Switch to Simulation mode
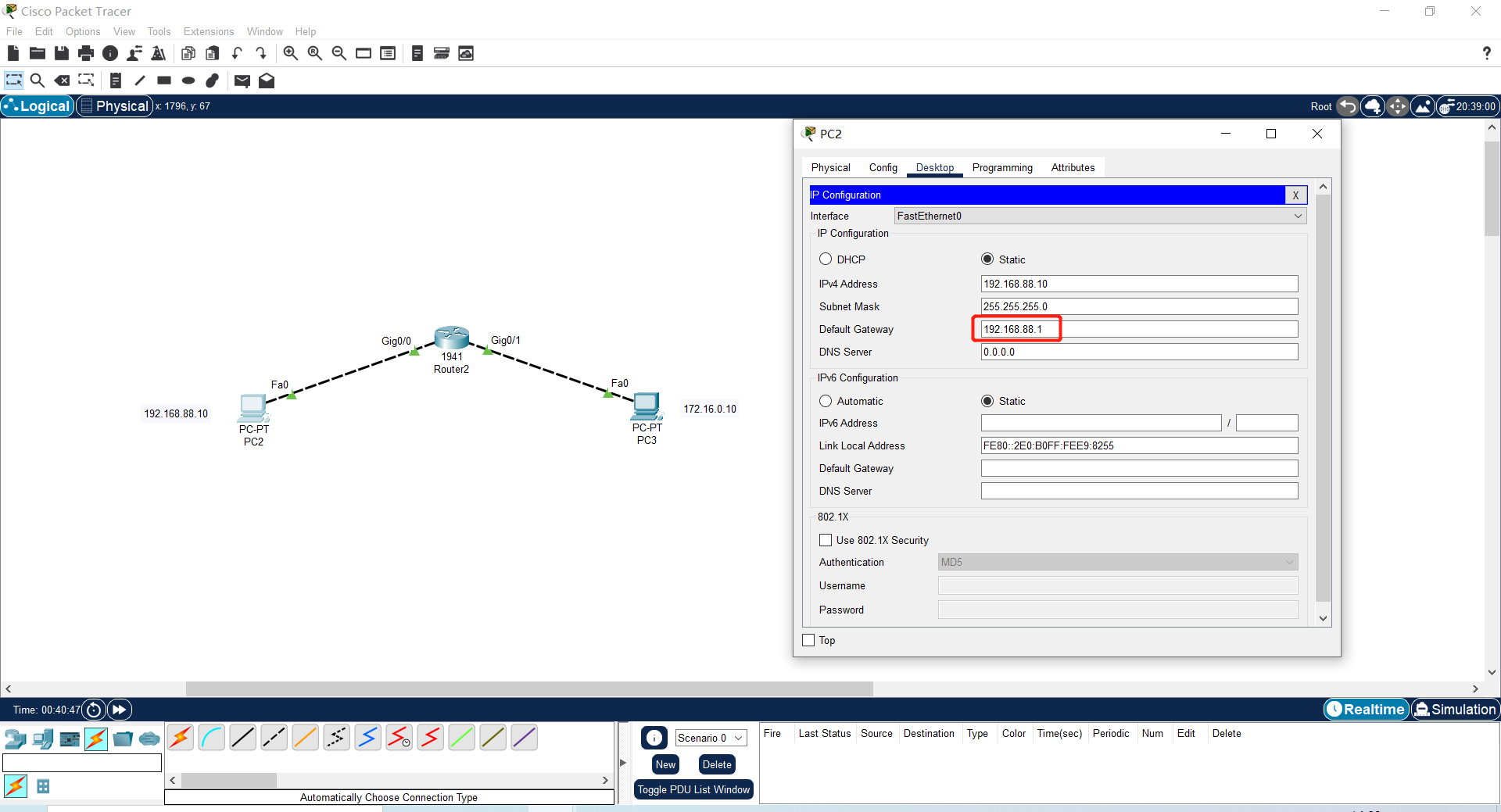The height and width of the screenshot is (812, 1501). click(x=1455, y=710)
